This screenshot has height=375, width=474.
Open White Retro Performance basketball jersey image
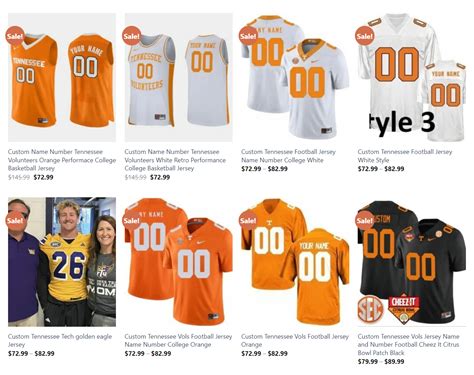click(179, 78)
